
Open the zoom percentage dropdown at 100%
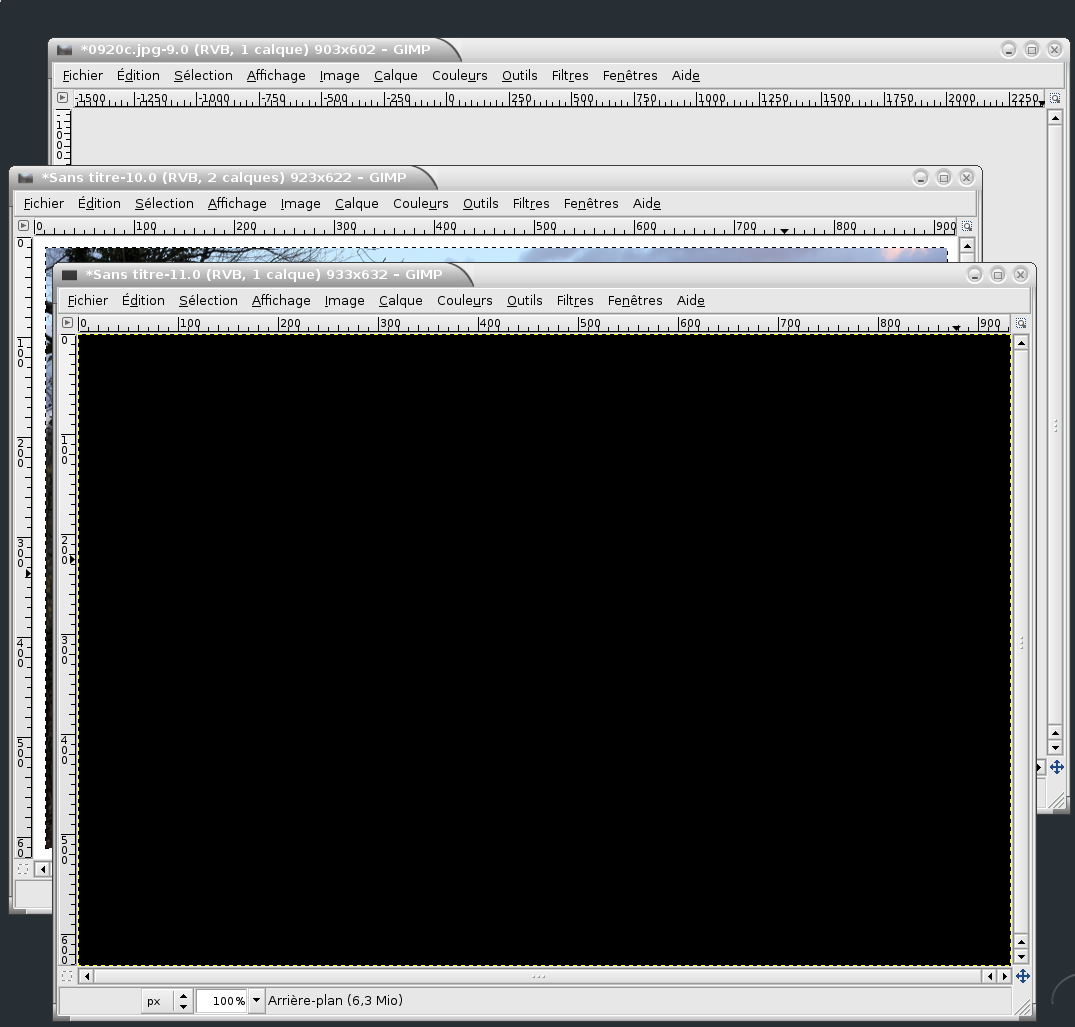point(256,1000)
